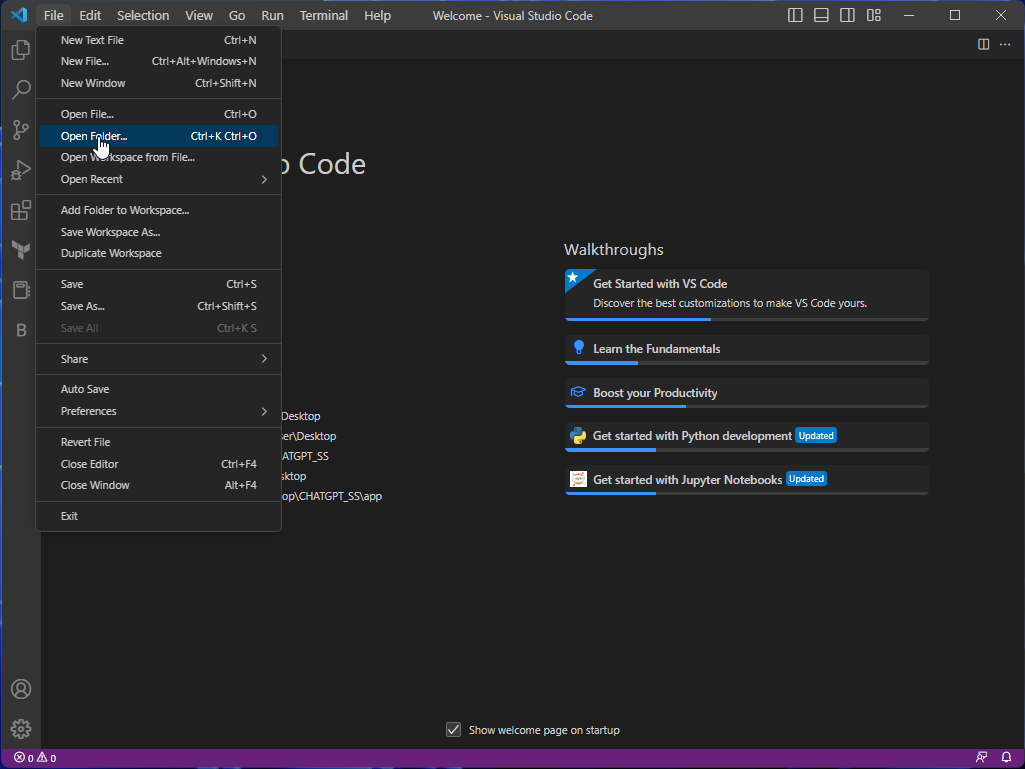
Task: Open the Search view icon
Action: (x=21, y=90)
